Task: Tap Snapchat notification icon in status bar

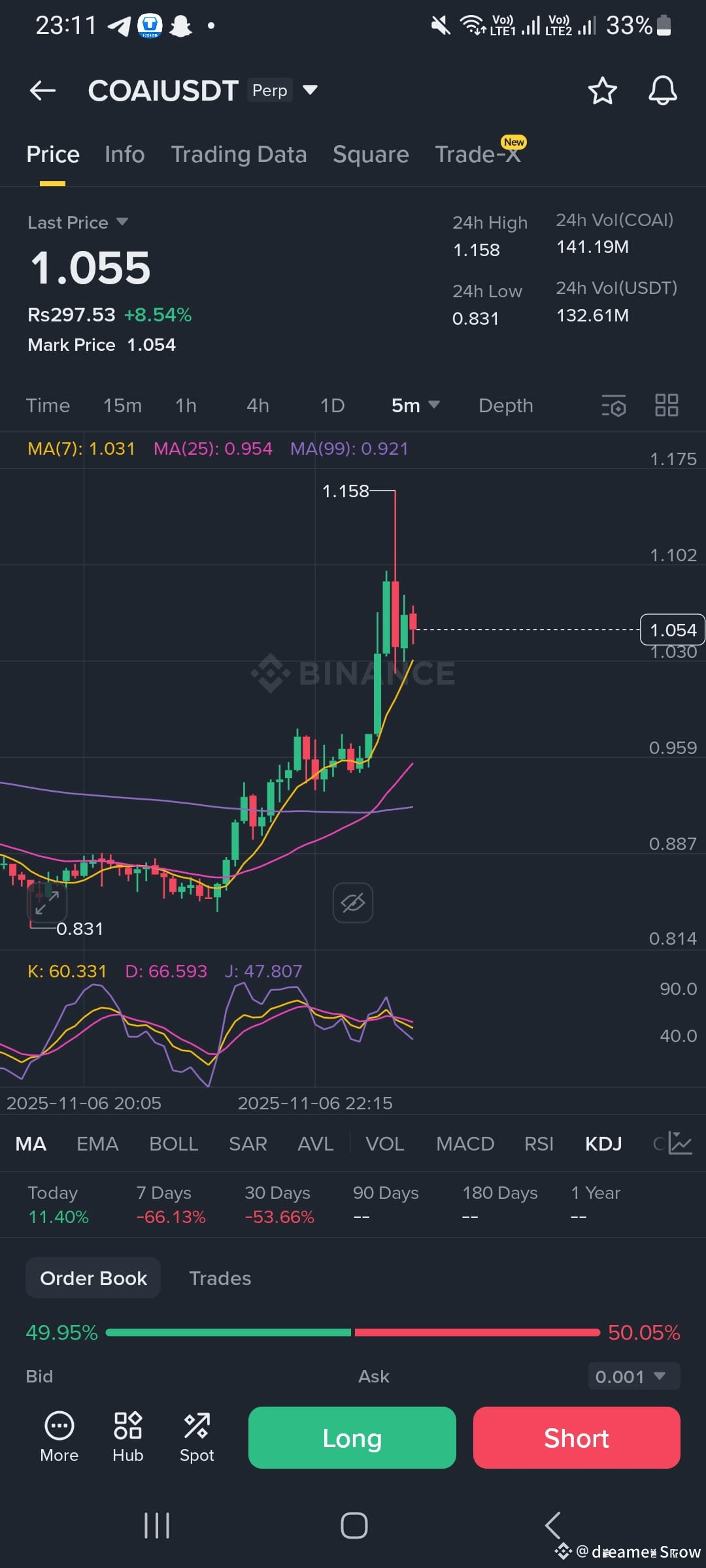Action: click(180, 26)
